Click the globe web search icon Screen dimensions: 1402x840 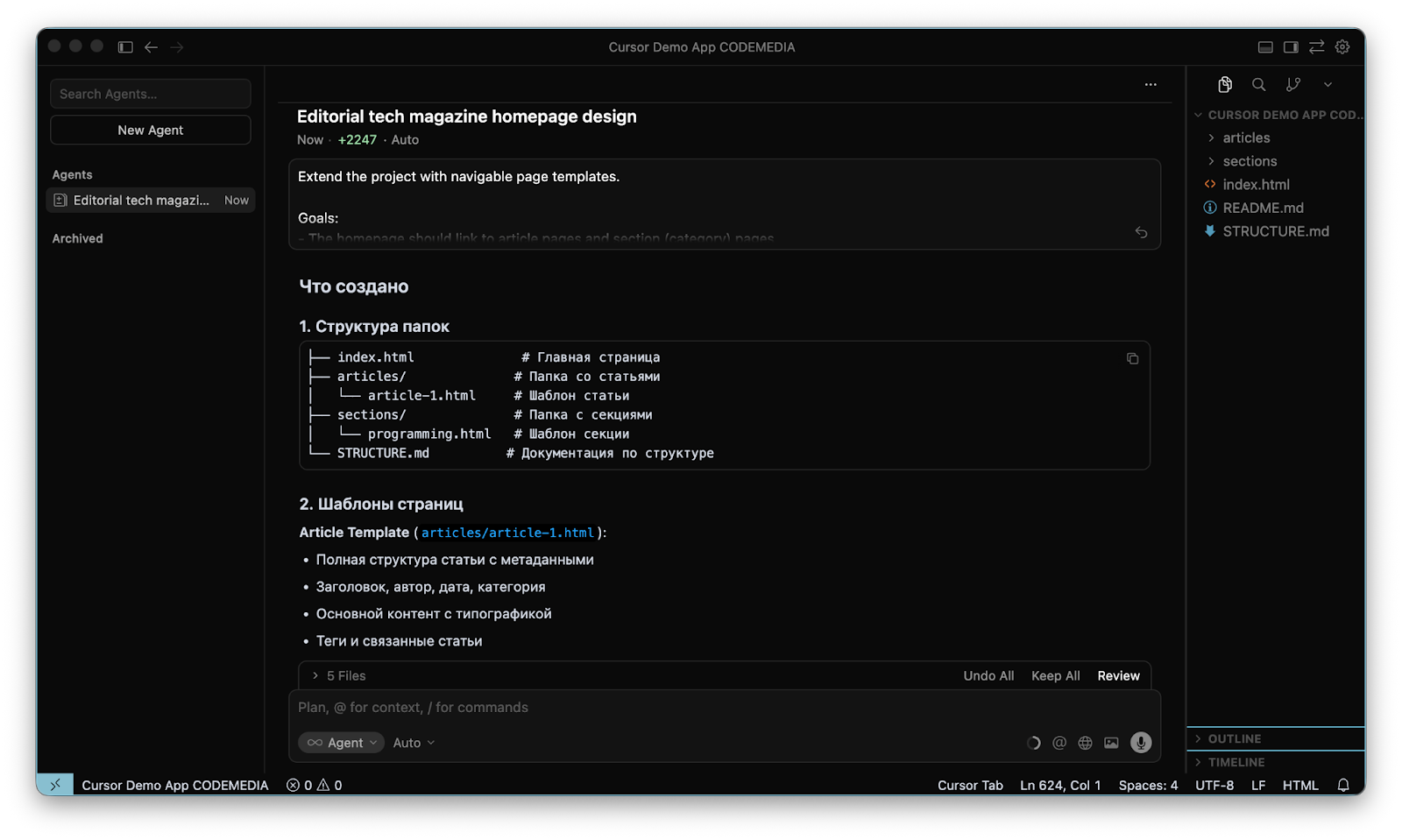pos(1085,743)
